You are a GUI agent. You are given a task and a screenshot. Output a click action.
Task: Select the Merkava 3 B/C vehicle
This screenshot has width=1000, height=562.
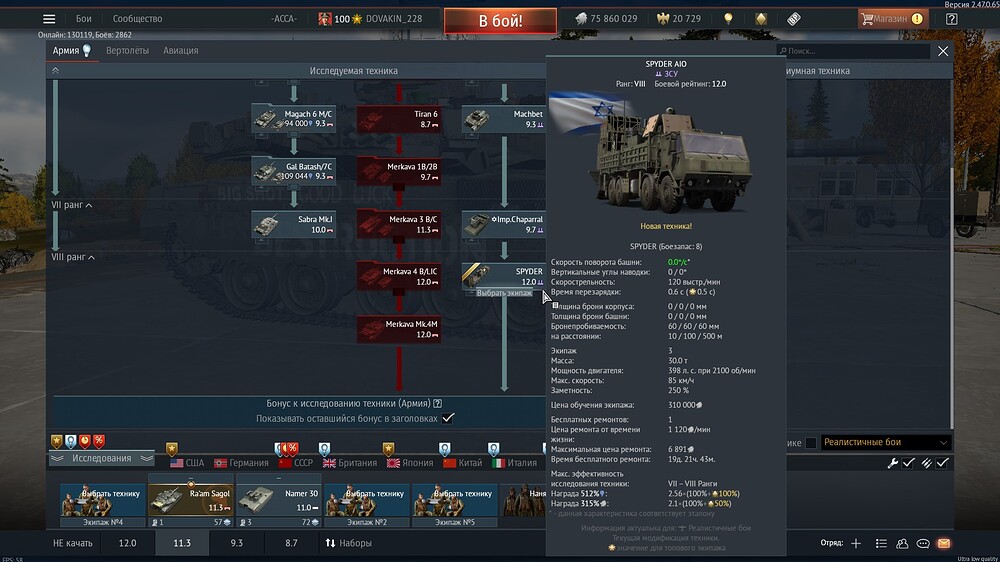coord(399,224)
